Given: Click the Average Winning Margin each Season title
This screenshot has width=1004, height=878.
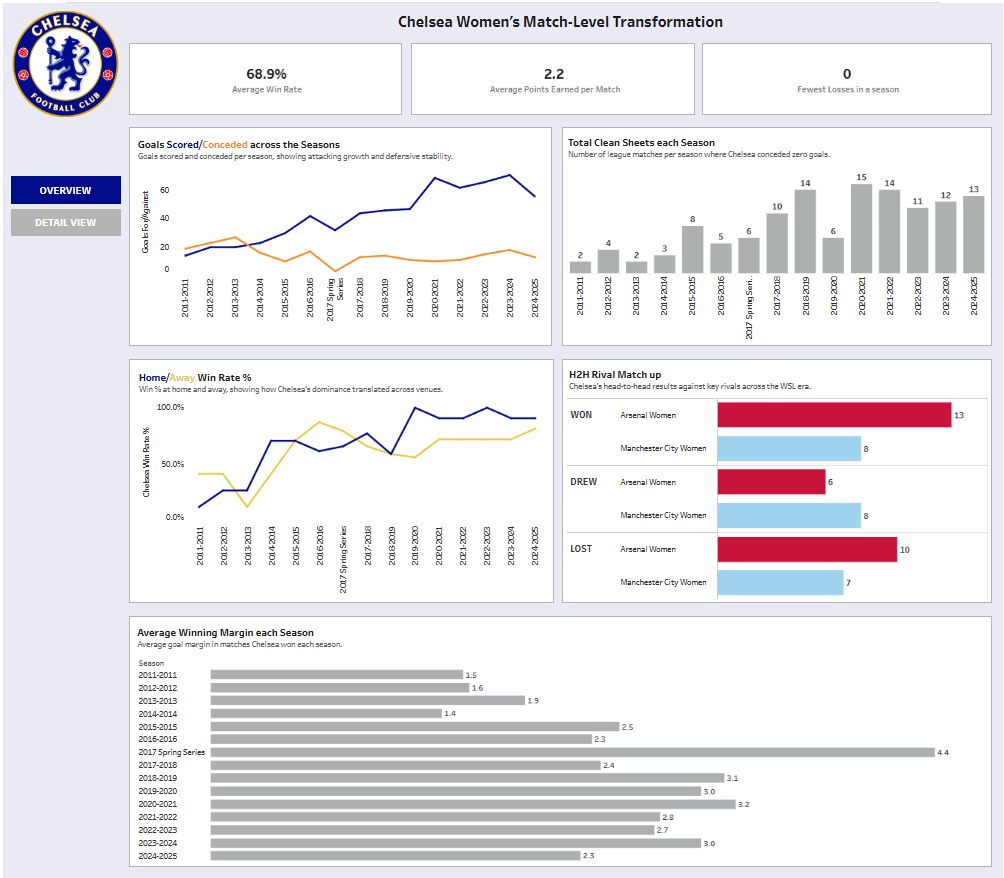Looking at the screenshot, I should click(x=225, y=633).
